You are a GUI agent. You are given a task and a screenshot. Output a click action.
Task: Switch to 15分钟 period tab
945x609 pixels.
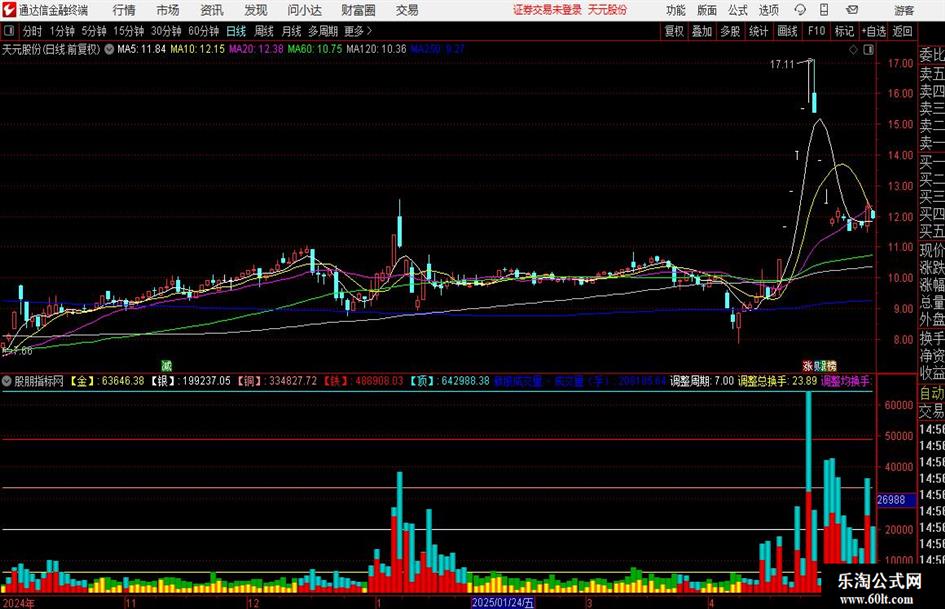(129, 31)
